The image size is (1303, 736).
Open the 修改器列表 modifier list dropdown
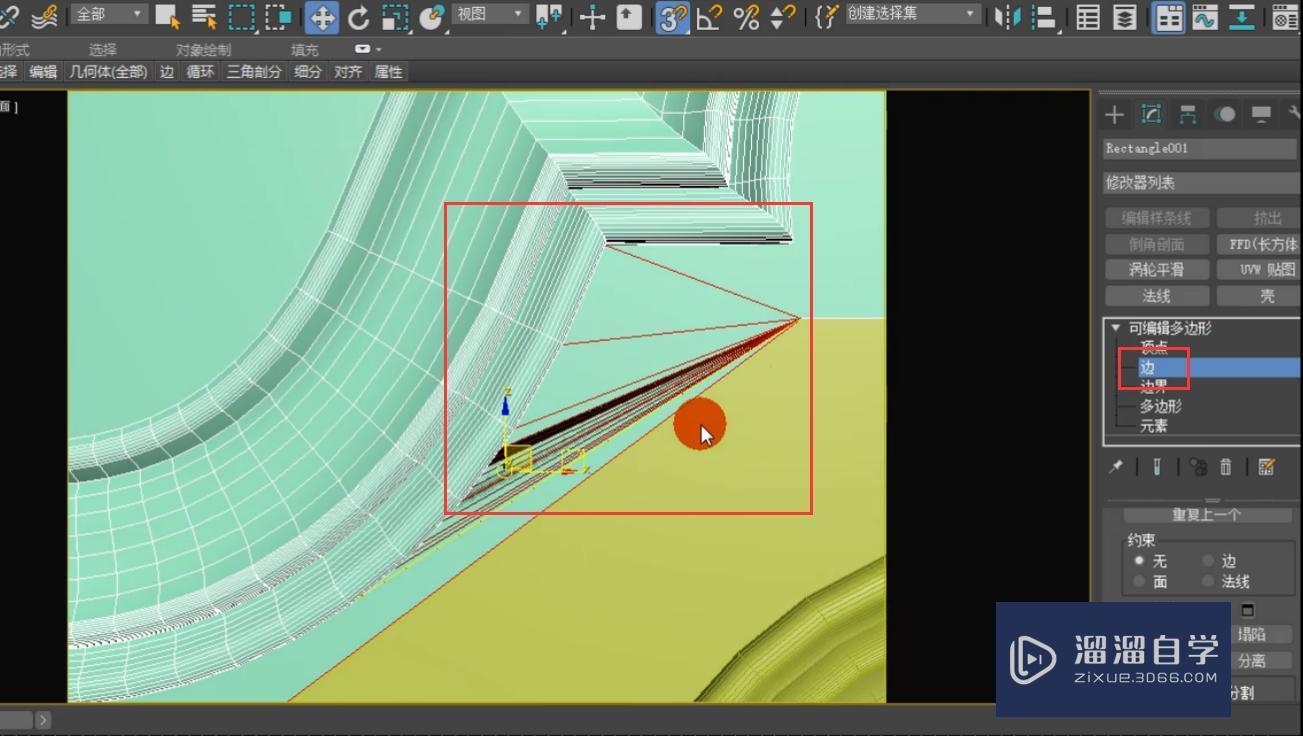(1201, 183)
